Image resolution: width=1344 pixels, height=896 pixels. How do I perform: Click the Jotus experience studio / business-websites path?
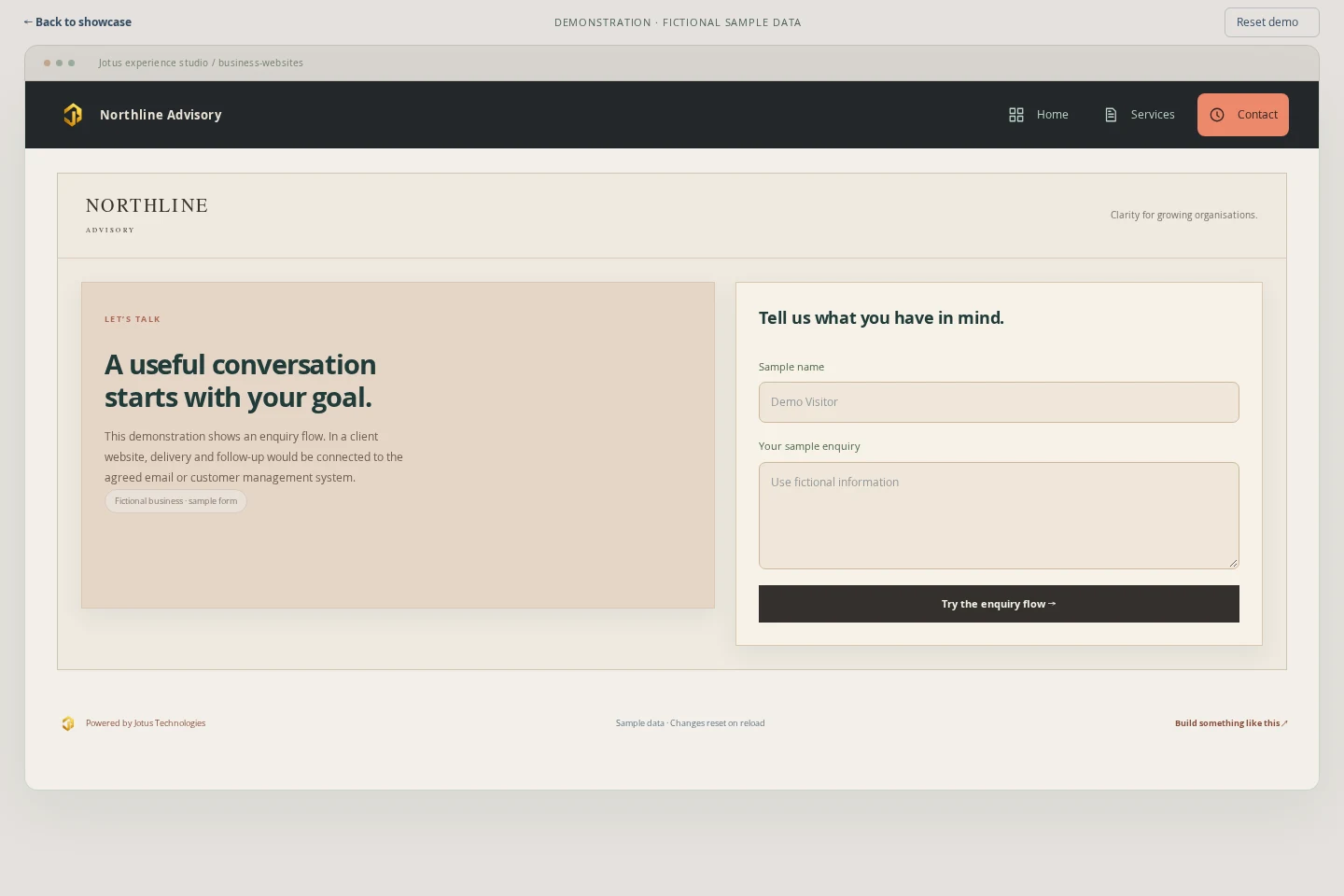[201, 63]
